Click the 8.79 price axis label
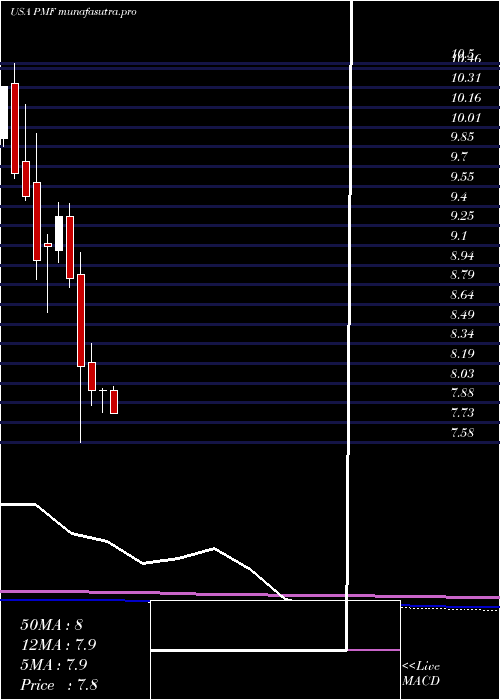Image resolution: width=500 pixels, height=700 pixels. click(462, 275)
